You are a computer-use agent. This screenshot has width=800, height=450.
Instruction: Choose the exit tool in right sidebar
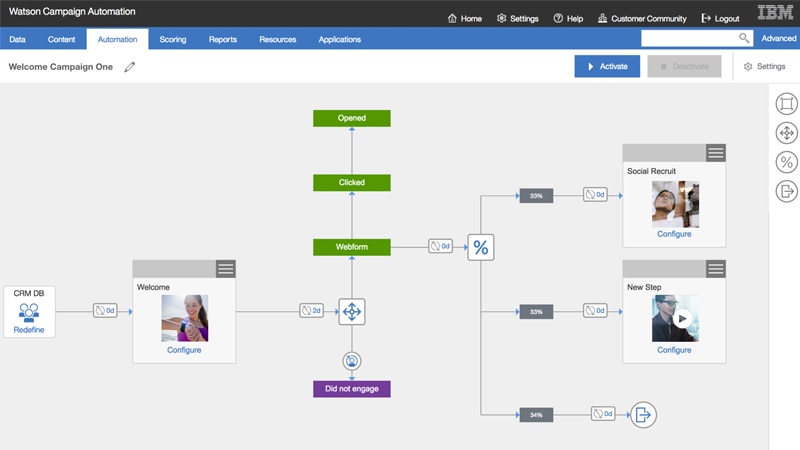[786, 191]
